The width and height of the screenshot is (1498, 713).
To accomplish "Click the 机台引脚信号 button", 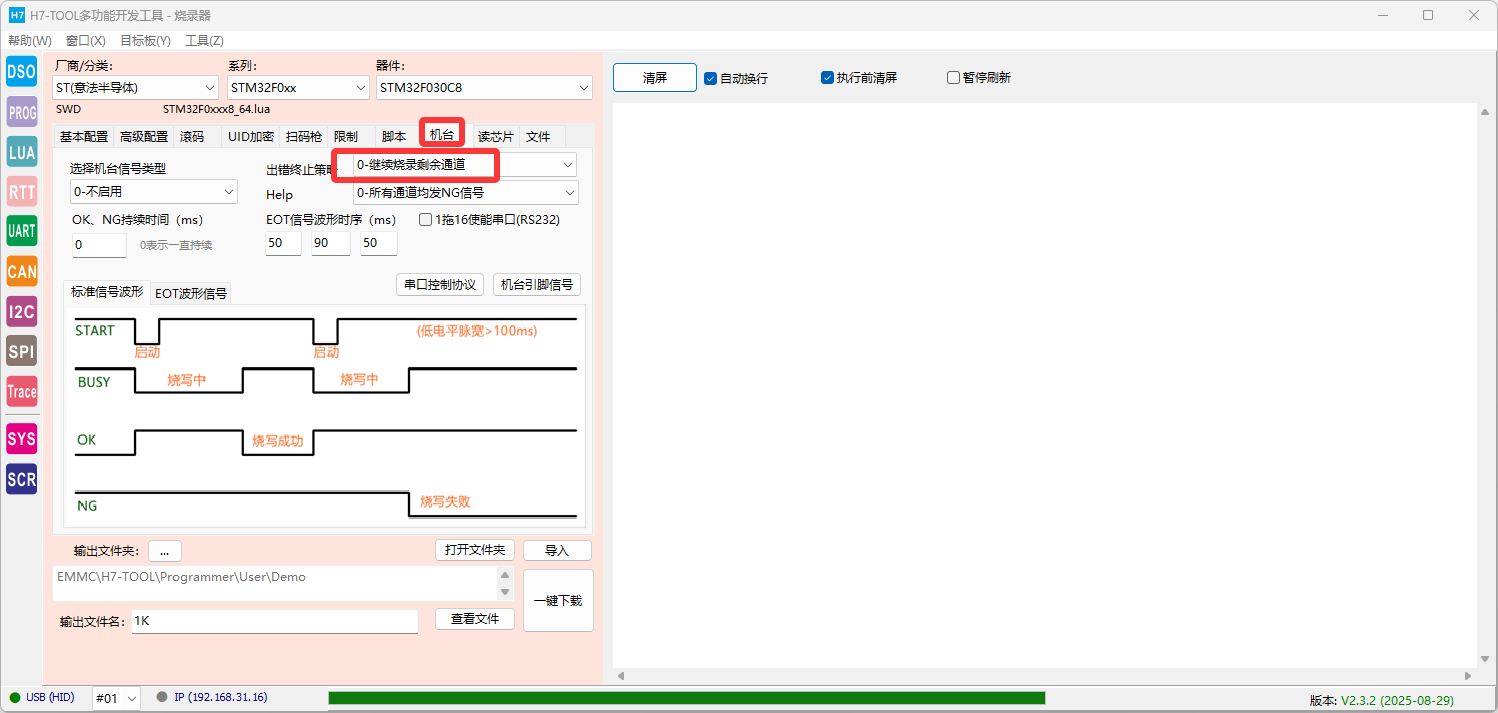I will point(537,285).
